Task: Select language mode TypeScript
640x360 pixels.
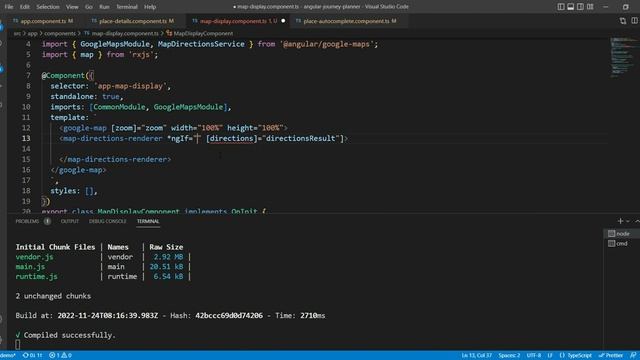Action: tap(576, 356)
